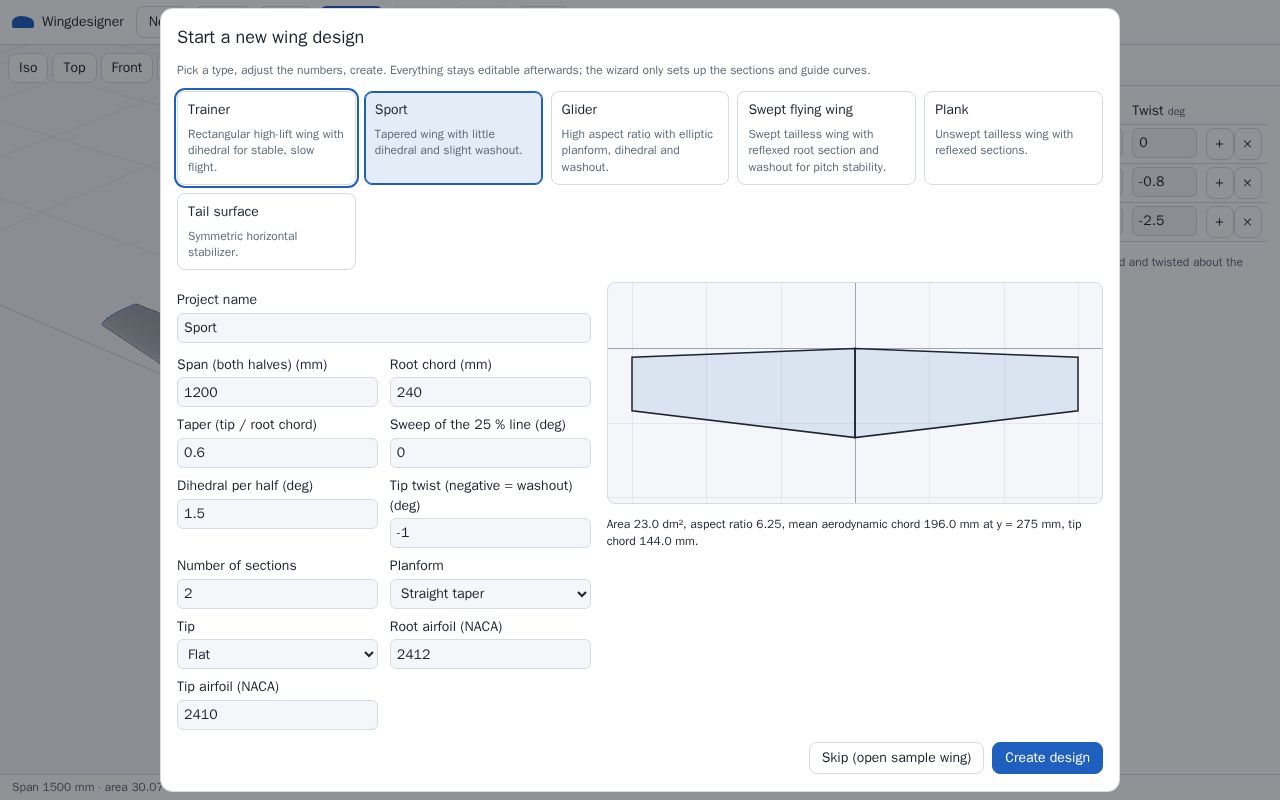Screen dimensions: 1280x800
Task: Edit the Root airfoil (NACA) field
Action: (x=490, y=654)
